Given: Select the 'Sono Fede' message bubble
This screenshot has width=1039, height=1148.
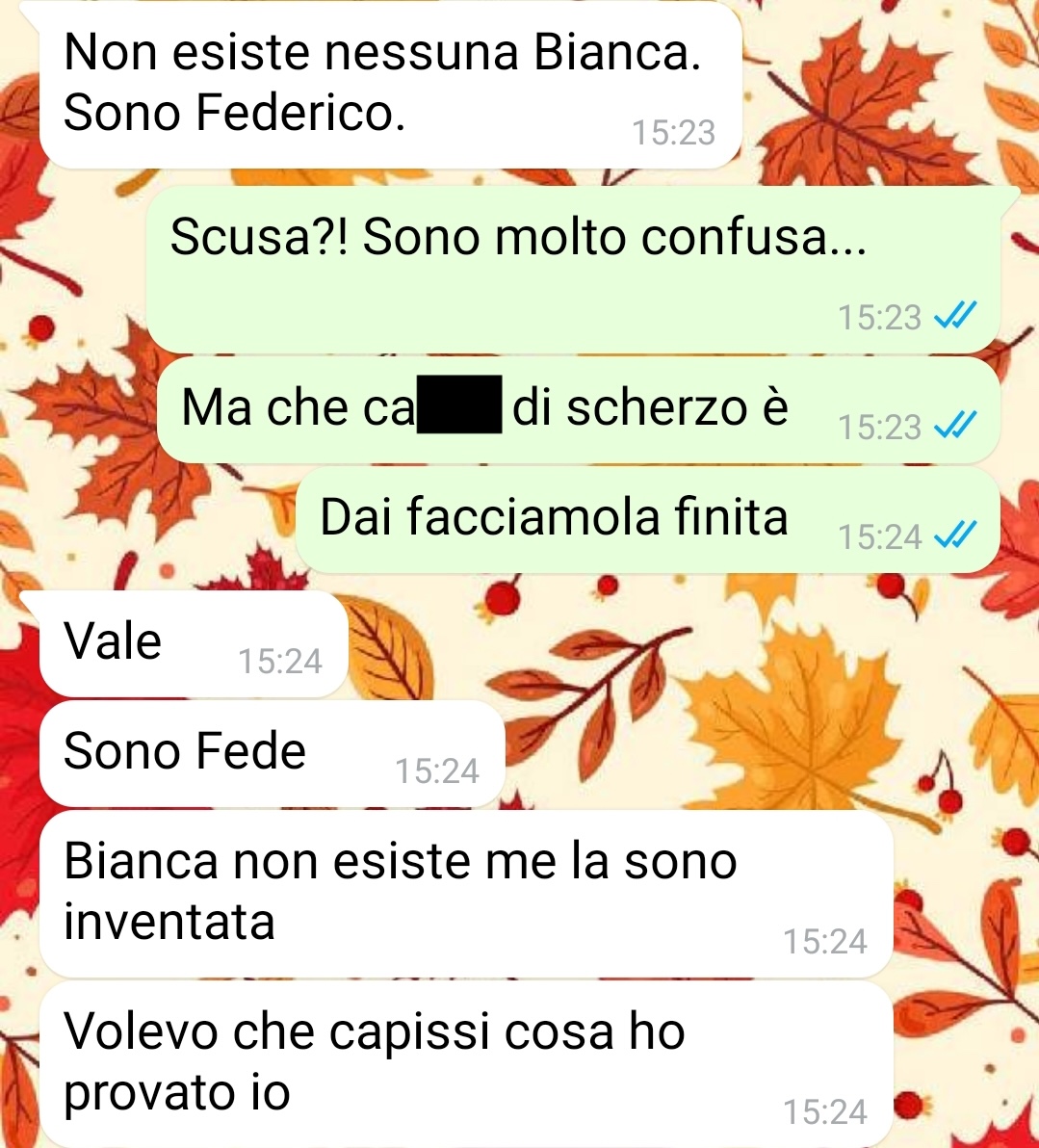Looking at the screenshot, I should pyautogui.click(x=273, y=752).
